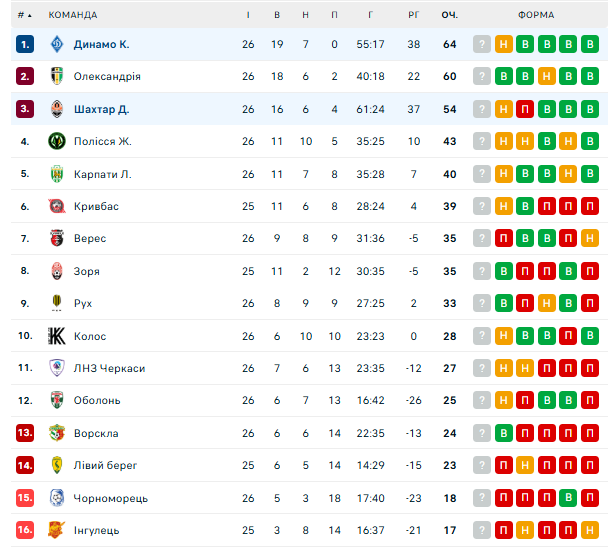Open the Кривбас team link
Screen dimensions: 615x549
coord(96,206)
